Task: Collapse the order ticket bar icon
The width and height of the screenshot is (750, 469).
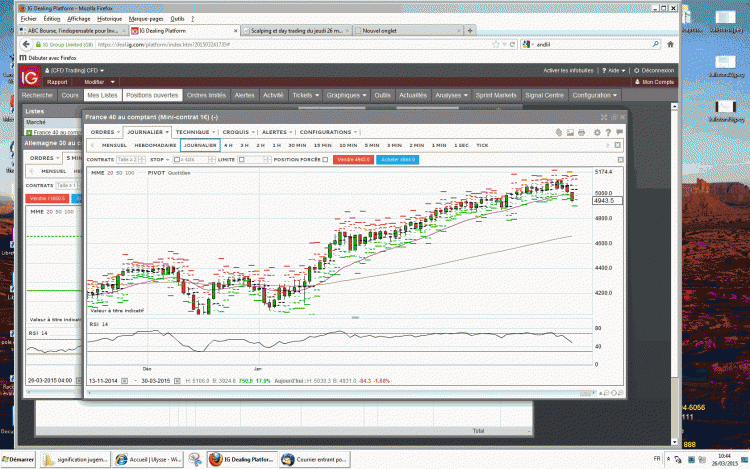Action: pos(620,160)
